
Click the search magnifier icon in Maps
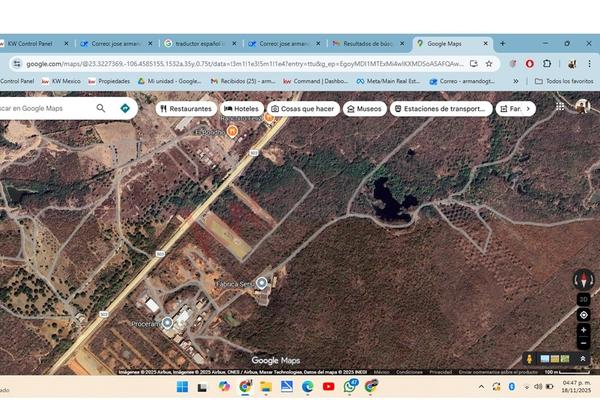(x=101, y=108)
